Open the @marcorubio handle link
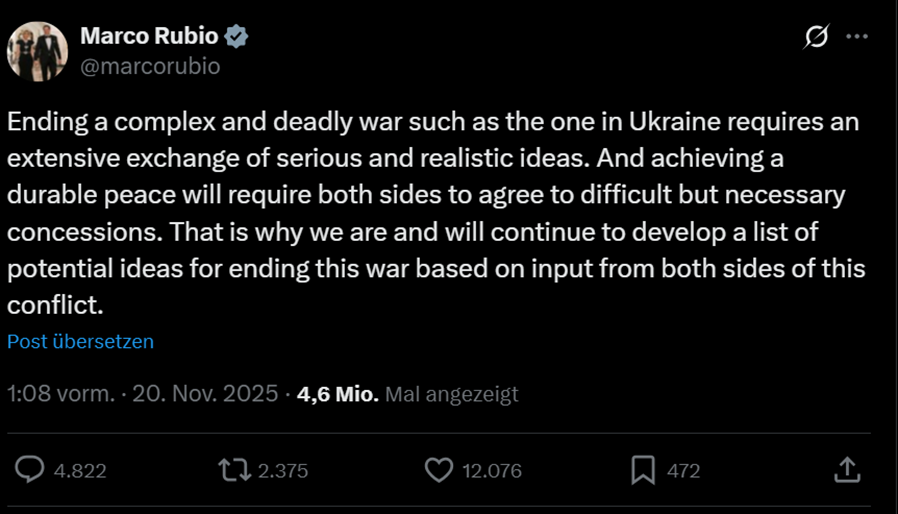This screenshot has height=514, width=898. point(150,66)
